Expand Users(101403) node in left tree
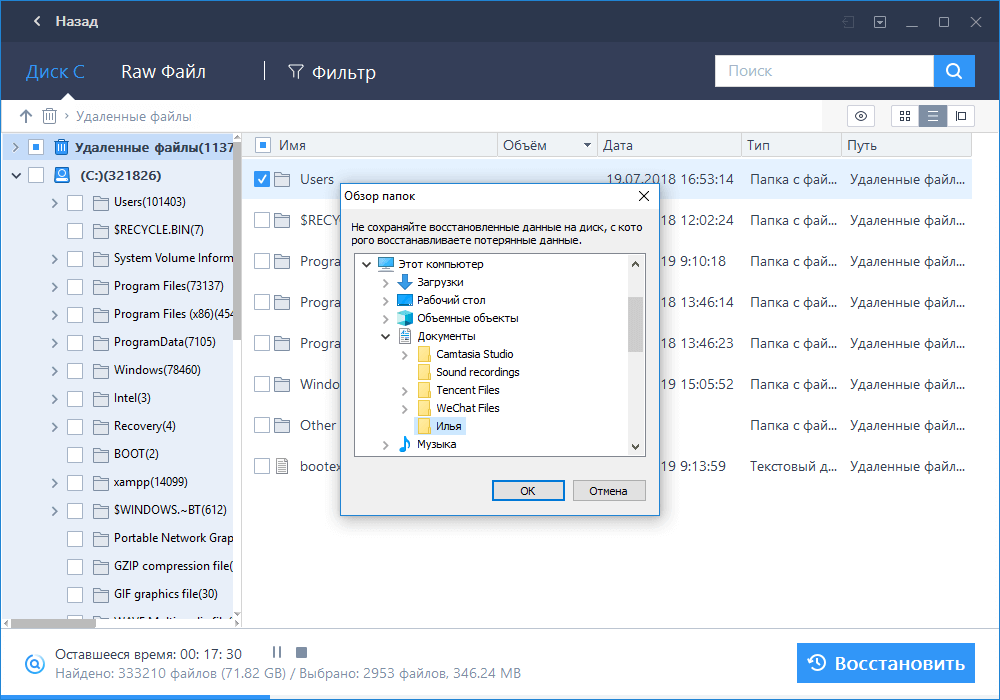Screen dimensions: 1000x700 click(54, 202)
